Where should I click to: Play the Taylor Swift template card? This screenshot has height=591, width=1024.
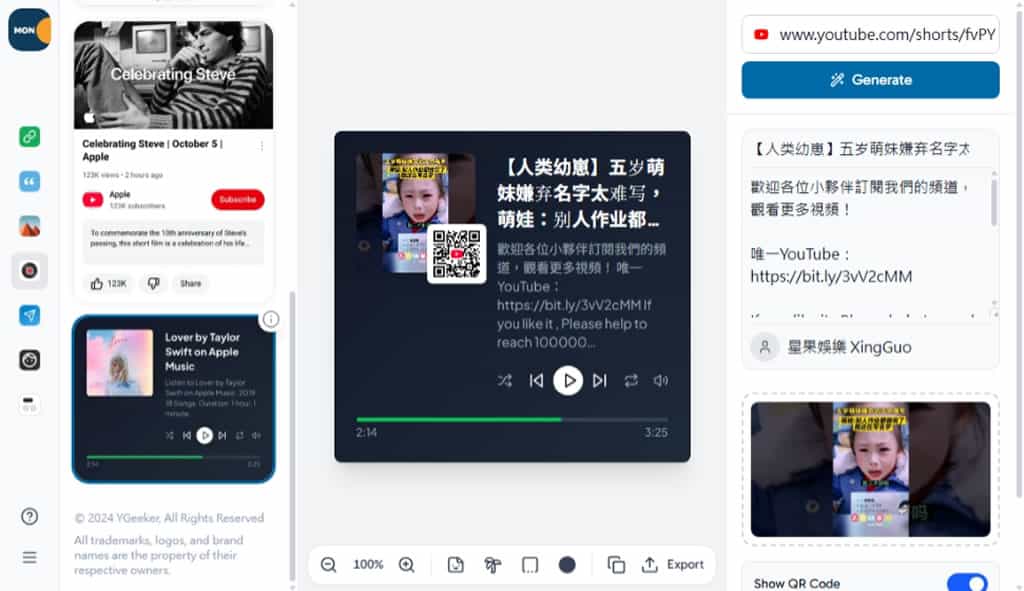pos(204,435)
